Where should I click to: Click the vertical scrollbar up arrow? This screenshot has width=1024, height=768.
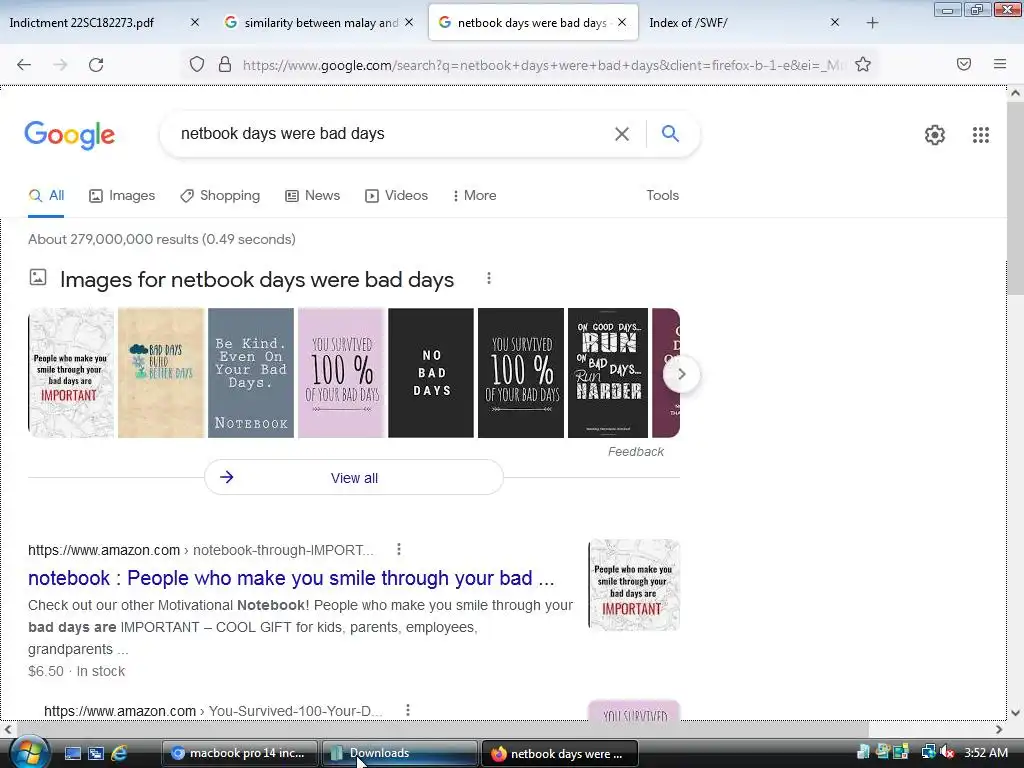[1015, 93]
